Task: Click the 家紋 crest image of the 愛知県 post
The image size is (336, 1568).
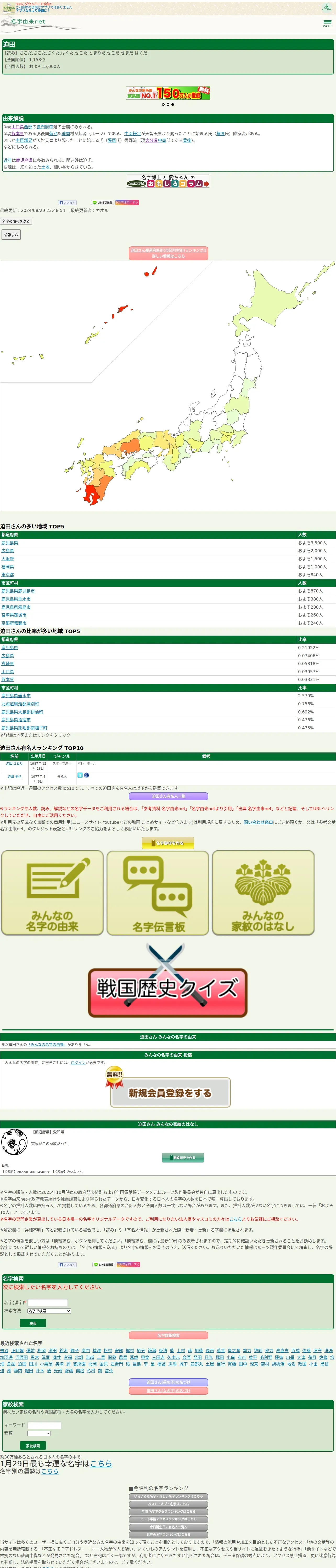Action: [15, 1143]
